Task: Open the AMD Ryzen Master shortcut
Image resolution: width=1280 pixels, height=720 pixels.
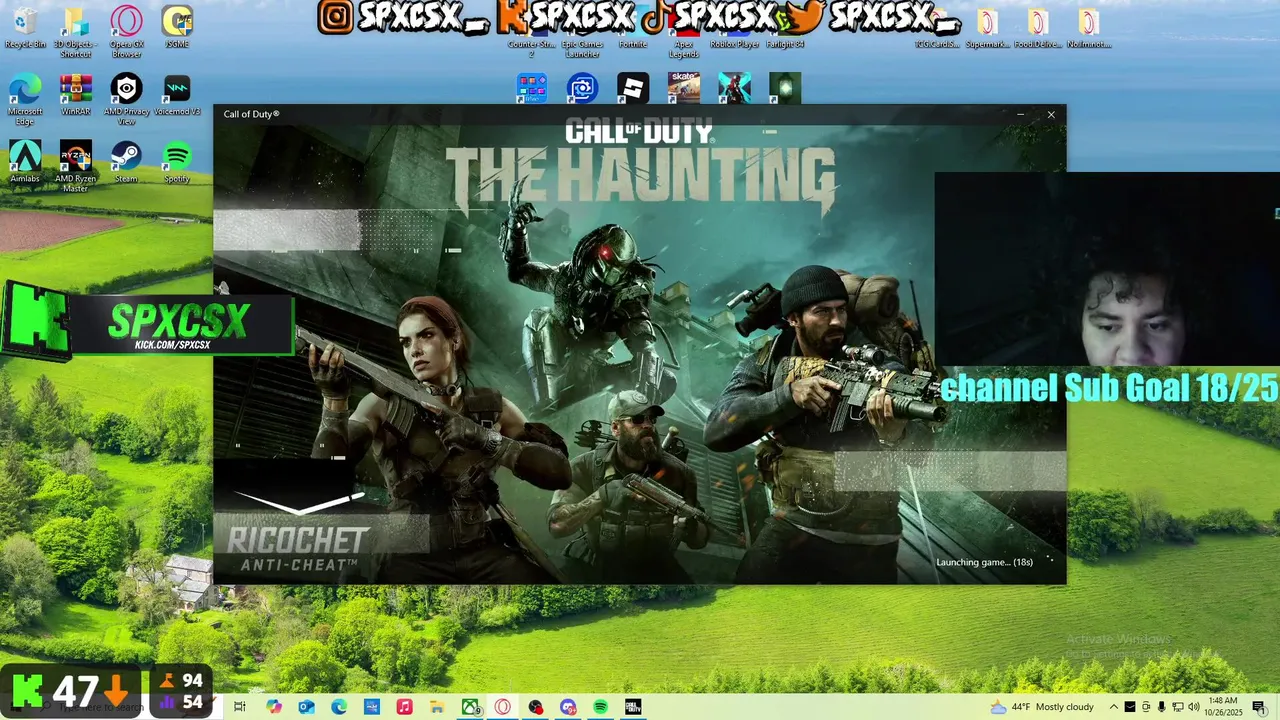Action: [x=76, y=166]
